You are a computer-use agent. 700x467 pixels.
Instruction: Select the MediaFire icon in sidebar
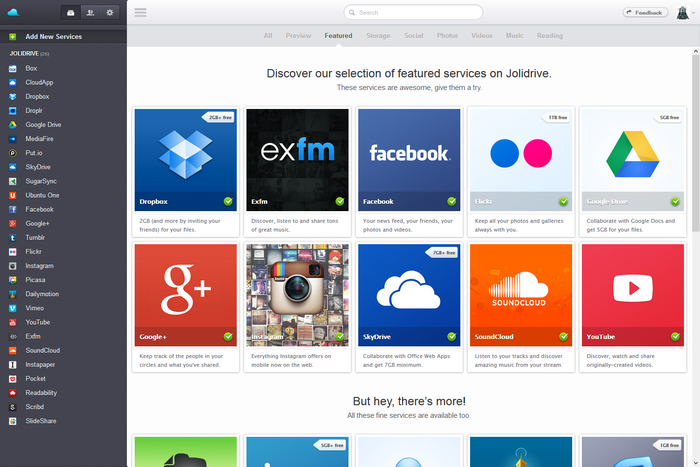[12, 139]
